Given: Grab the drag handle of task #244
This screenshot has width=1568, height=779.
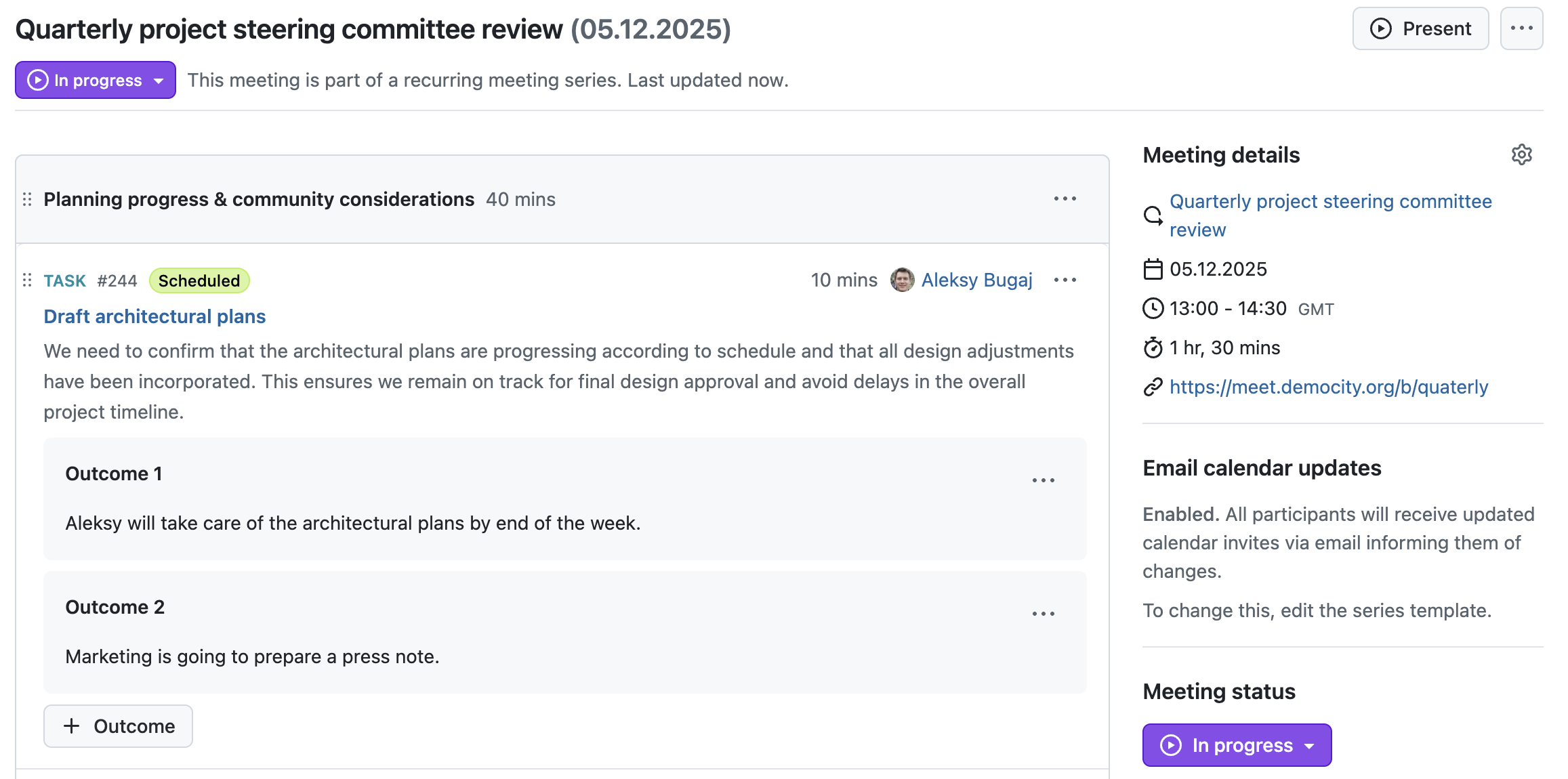Looking at the screenshot, I should 28,280.
